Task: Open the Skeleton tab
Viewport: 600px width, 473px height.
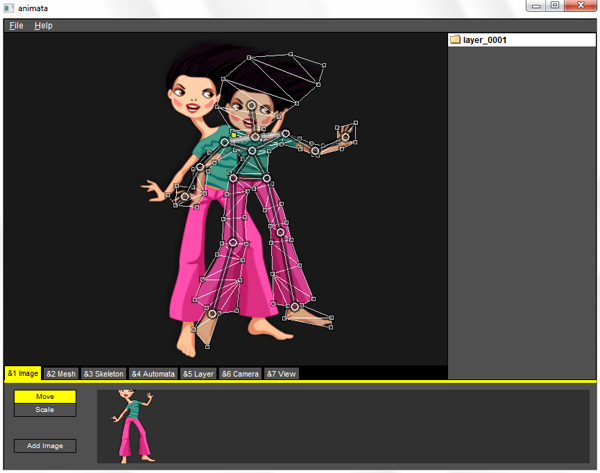Action: 103,374
